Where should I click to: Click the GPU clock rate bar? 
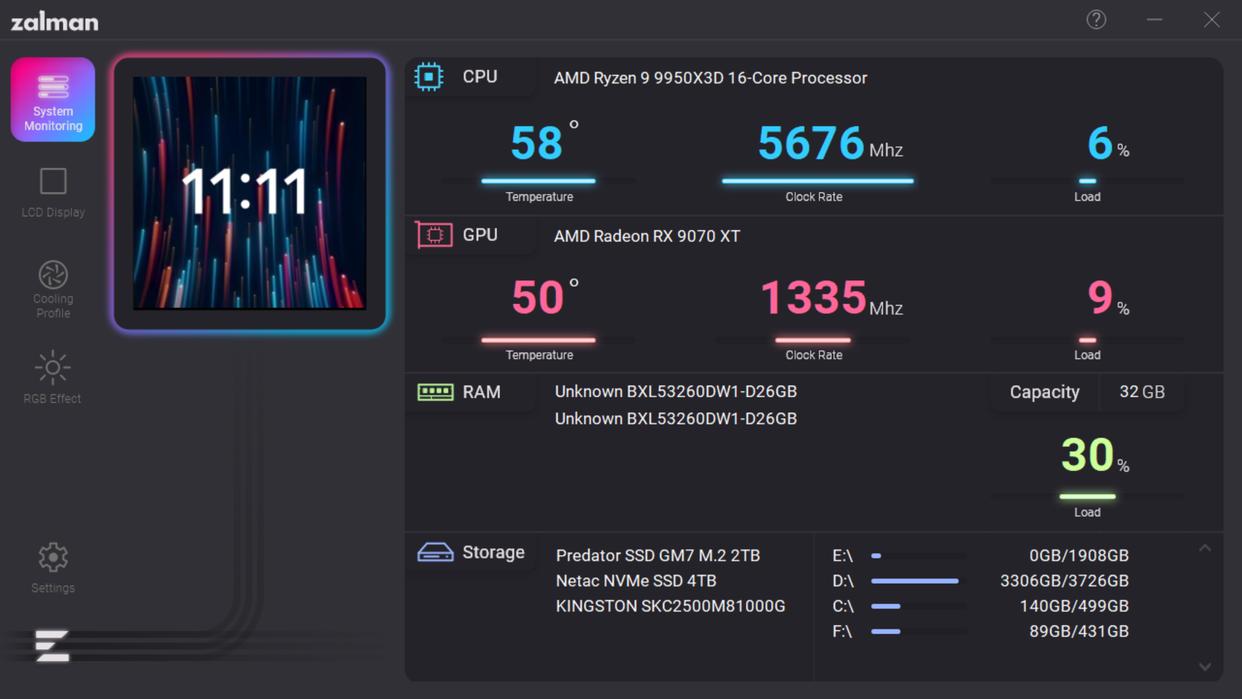pyautogui.click(x=813, y=340)
